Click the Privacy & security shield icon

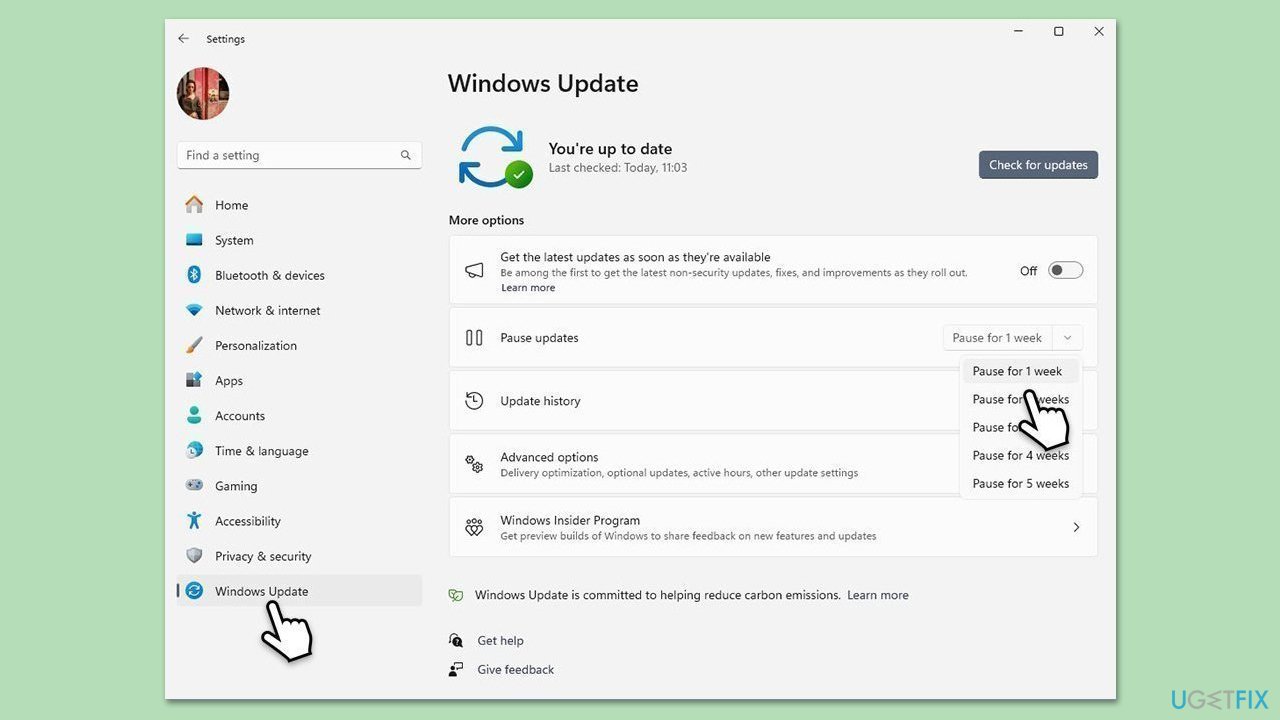(194, 556)
